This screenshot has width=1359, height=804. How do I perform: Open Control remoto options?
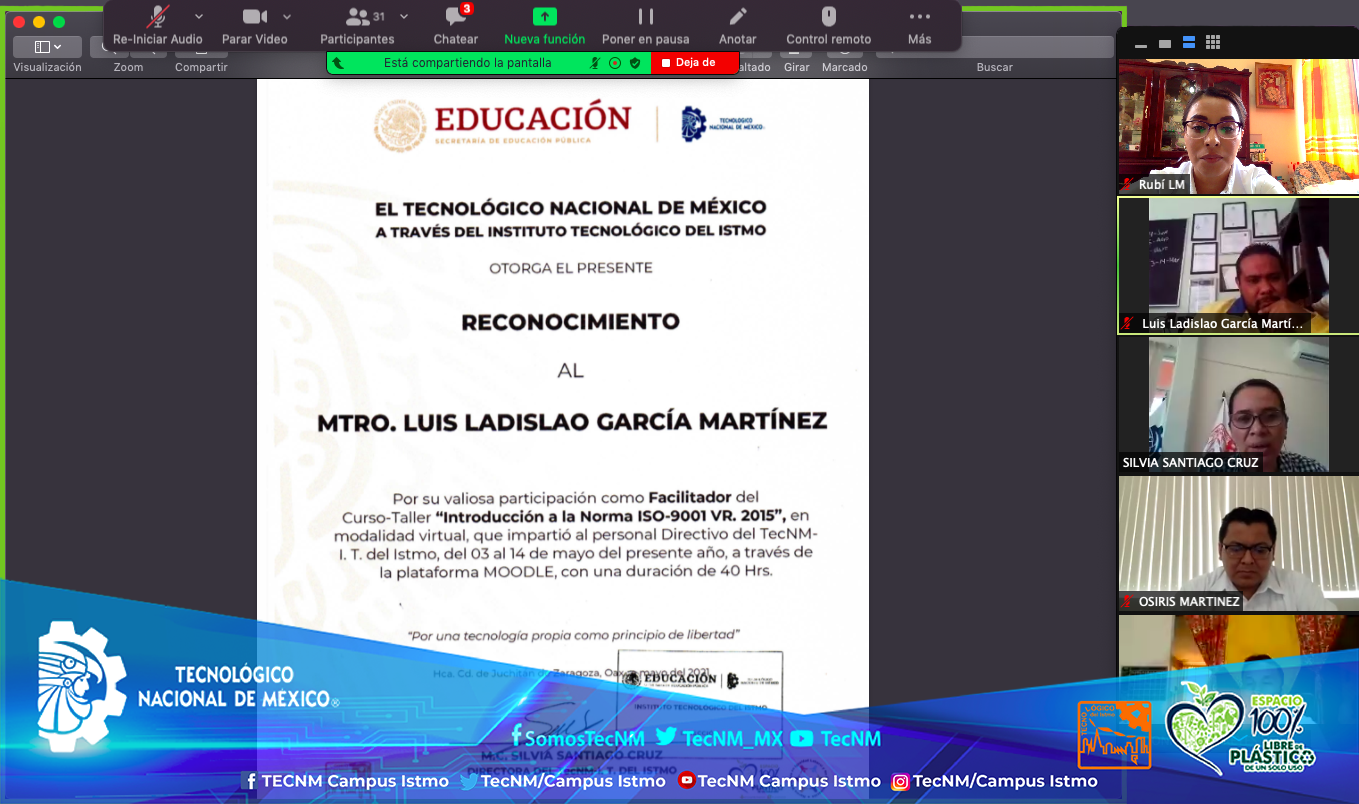828,25
